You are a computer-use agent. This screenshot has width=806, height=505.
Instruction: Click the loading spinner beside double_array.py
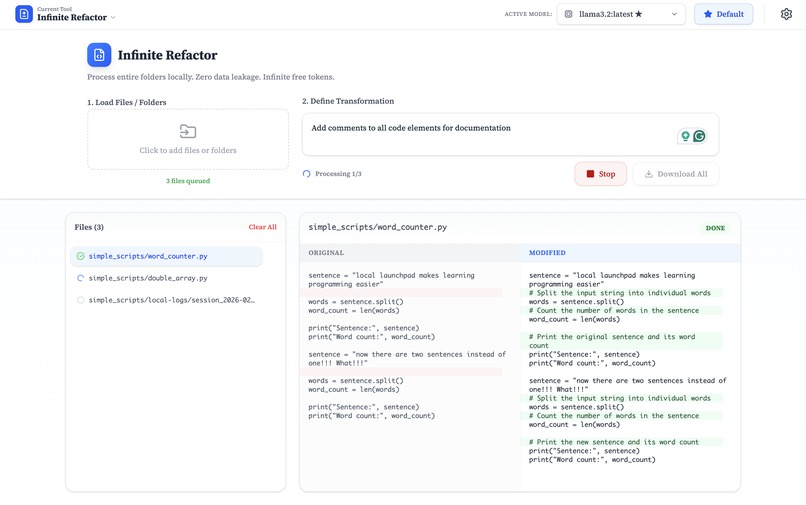pos(80,278)
